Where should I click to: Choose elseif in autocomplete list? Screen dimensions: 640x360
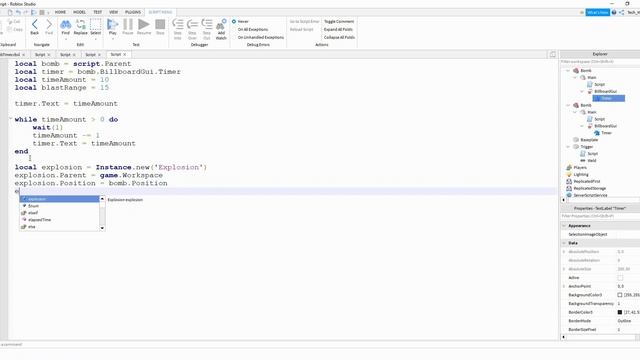click(60, 213)
